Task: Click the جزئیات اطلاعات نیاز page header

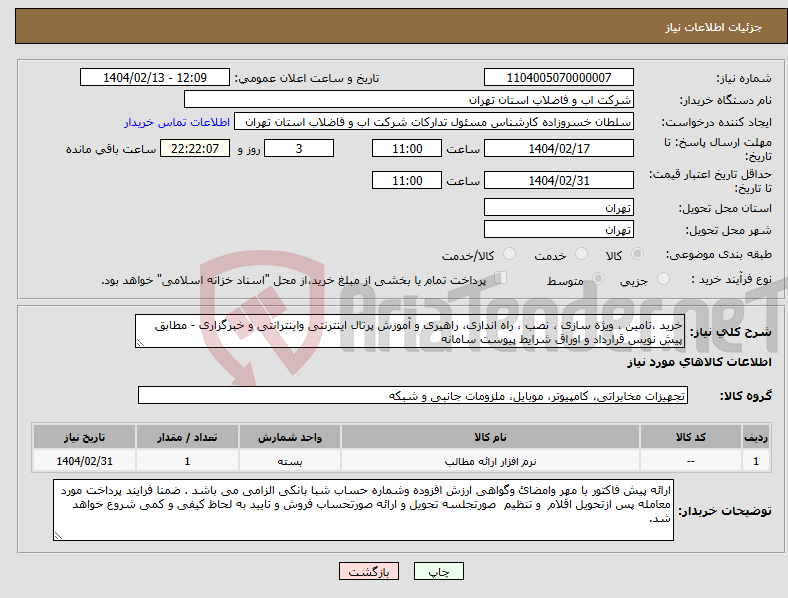Action: pos(714,27)
